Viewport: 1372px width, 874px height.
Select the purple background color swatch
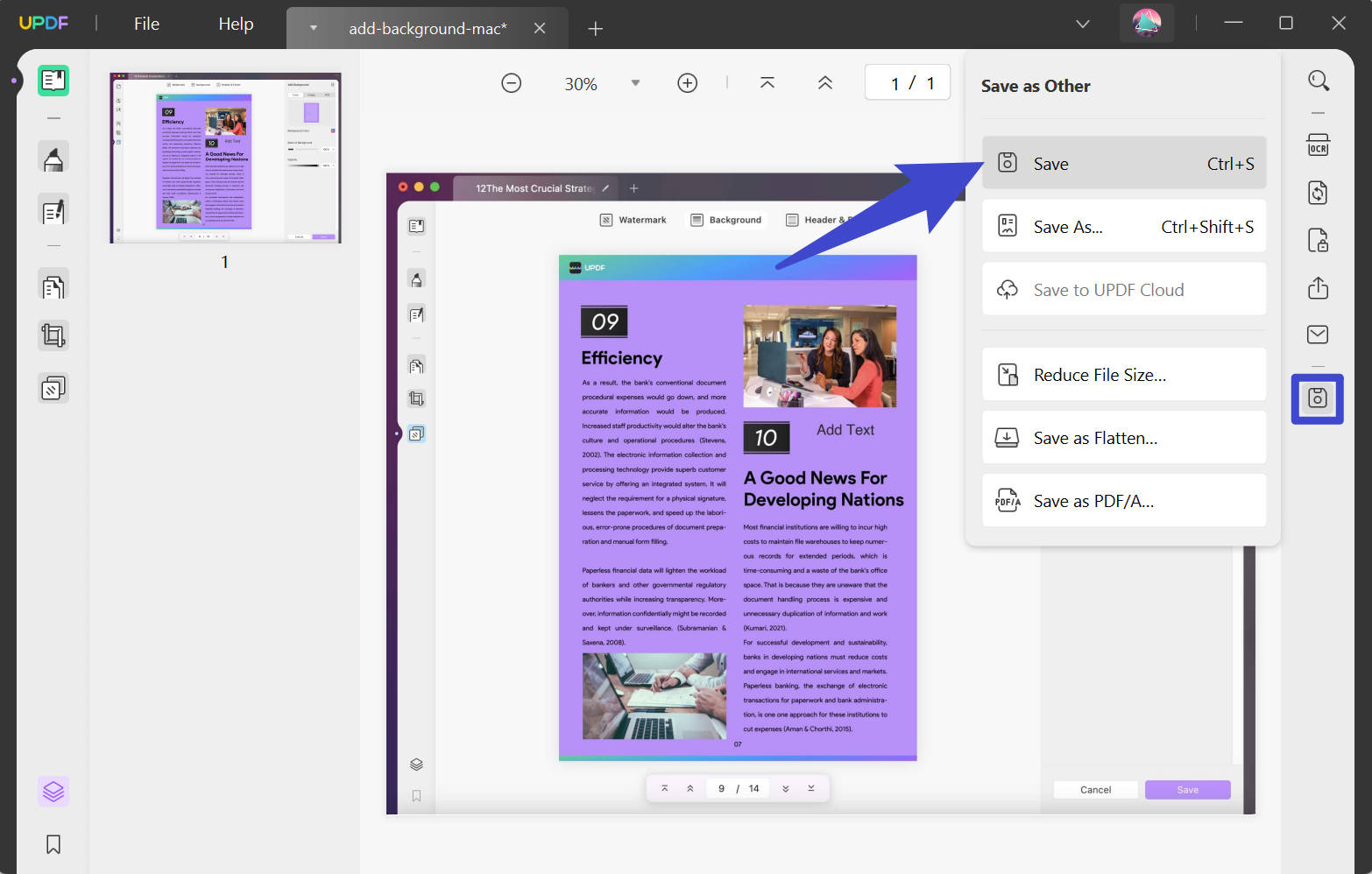[312, 110]
